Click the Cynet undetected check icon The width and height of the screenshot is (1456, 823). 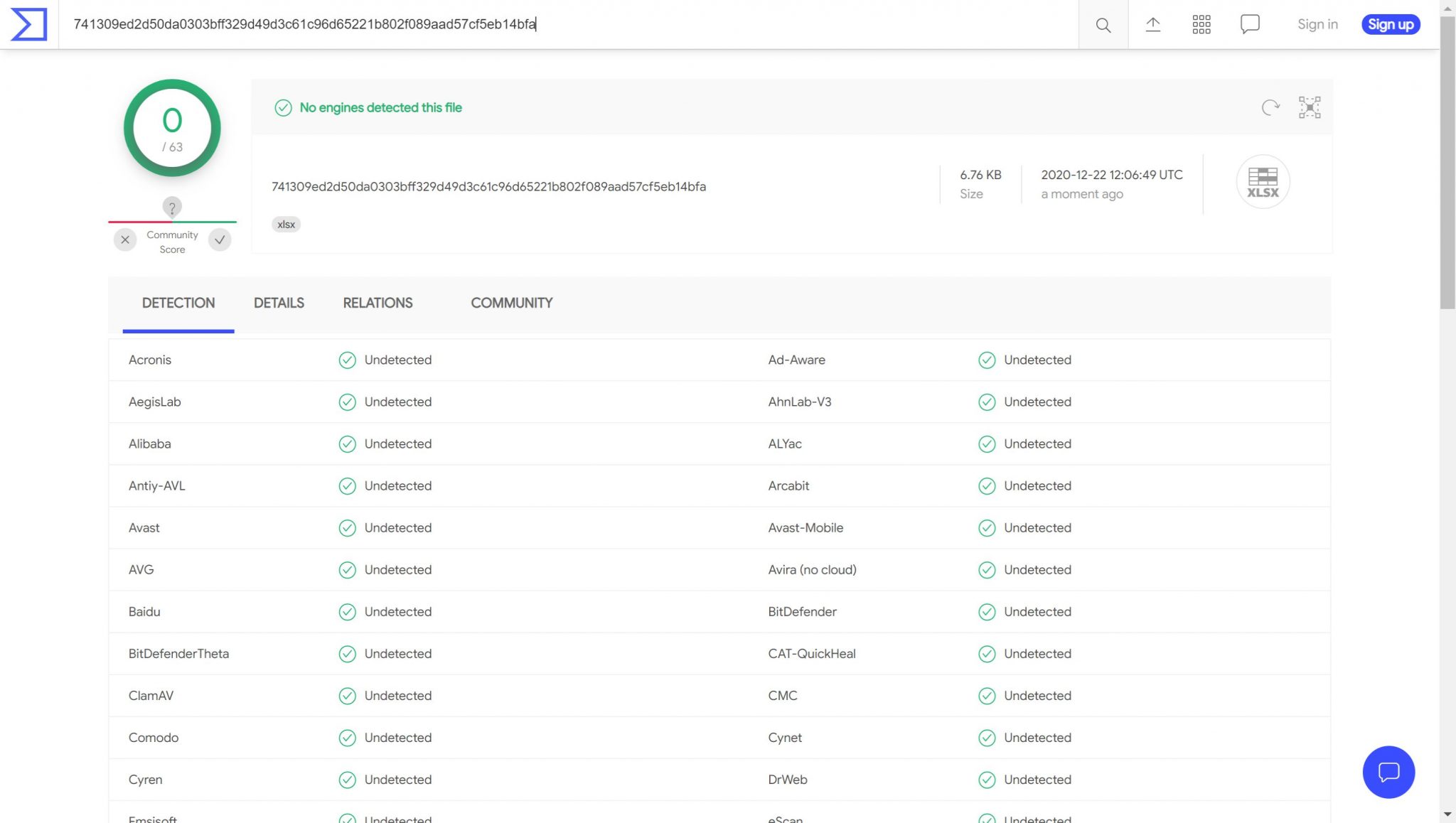coord(987,738)
